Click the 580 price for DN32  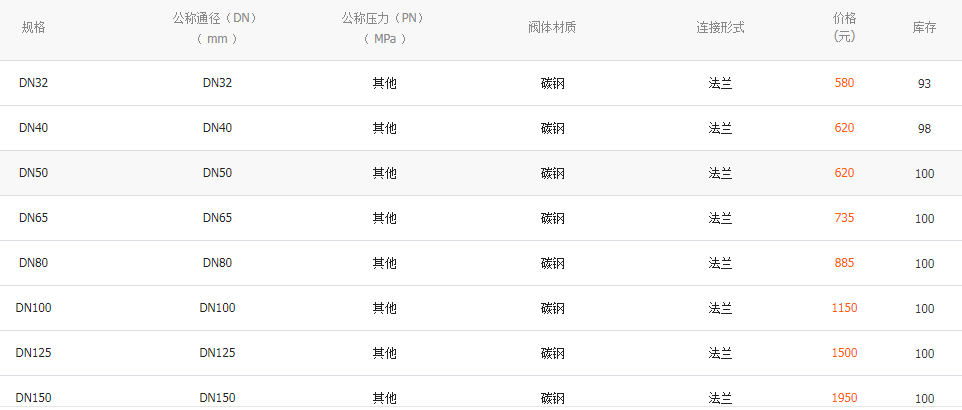coord(844,83)
